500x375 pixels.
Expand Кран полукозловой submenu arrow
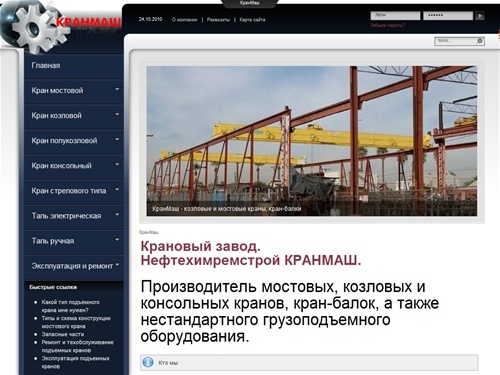[x=117, y=139]
